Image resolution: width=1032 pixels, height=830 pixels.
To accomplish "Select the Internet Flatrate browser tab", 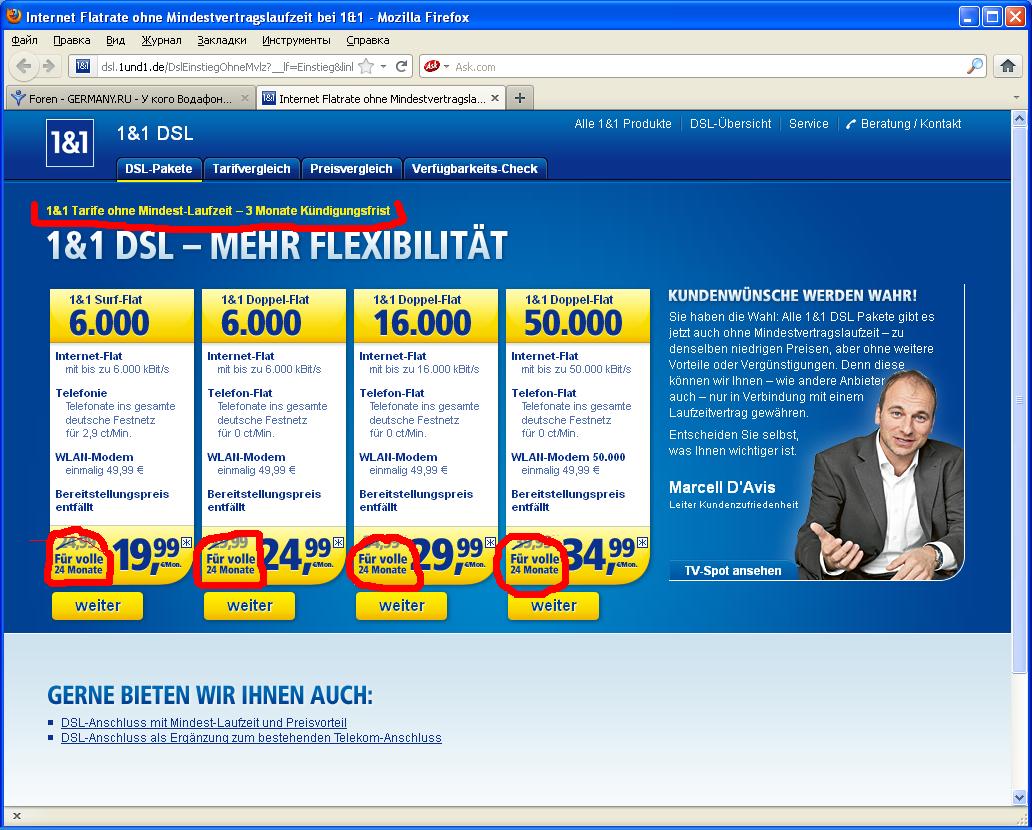I will 381,98.
